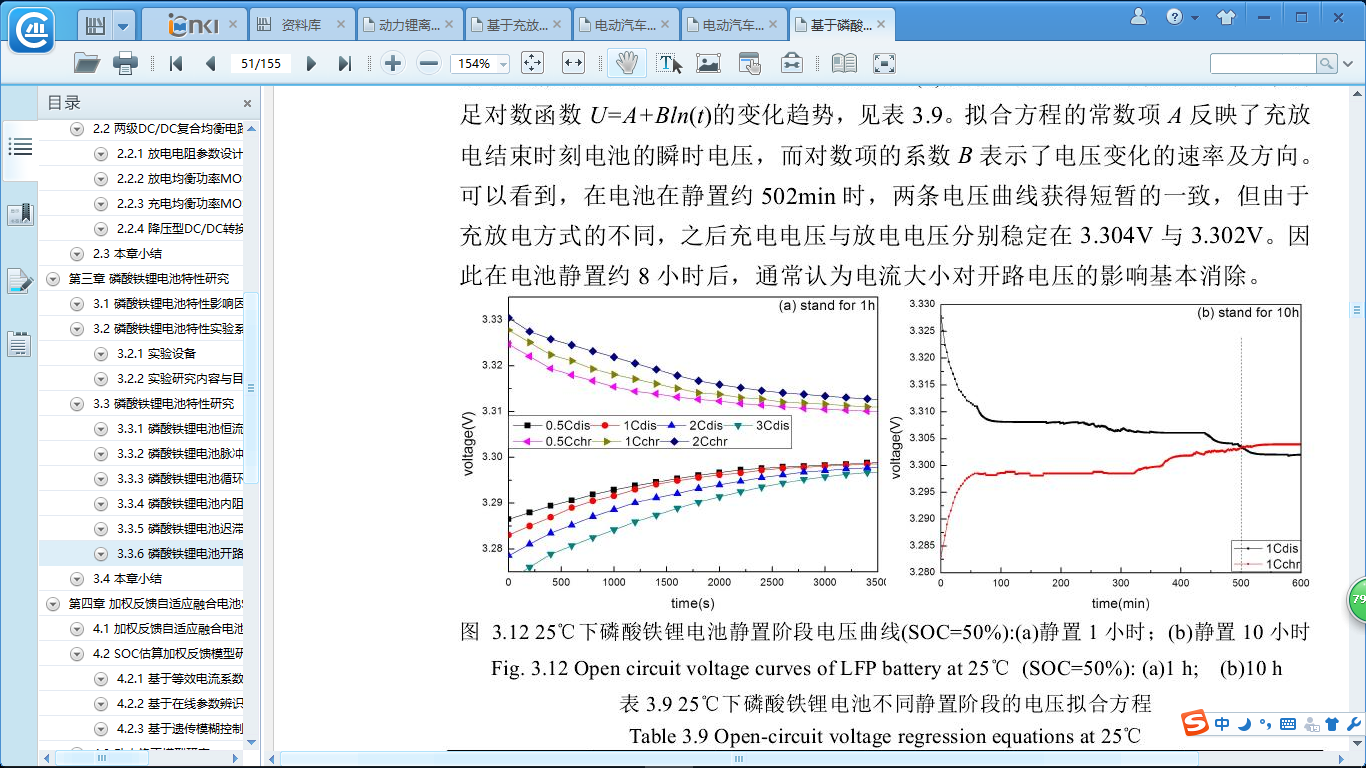Image resolution: width=1366 pixels, height=768 pixels.
Task: Click the zoom in plus button
Action: [393, 64]
